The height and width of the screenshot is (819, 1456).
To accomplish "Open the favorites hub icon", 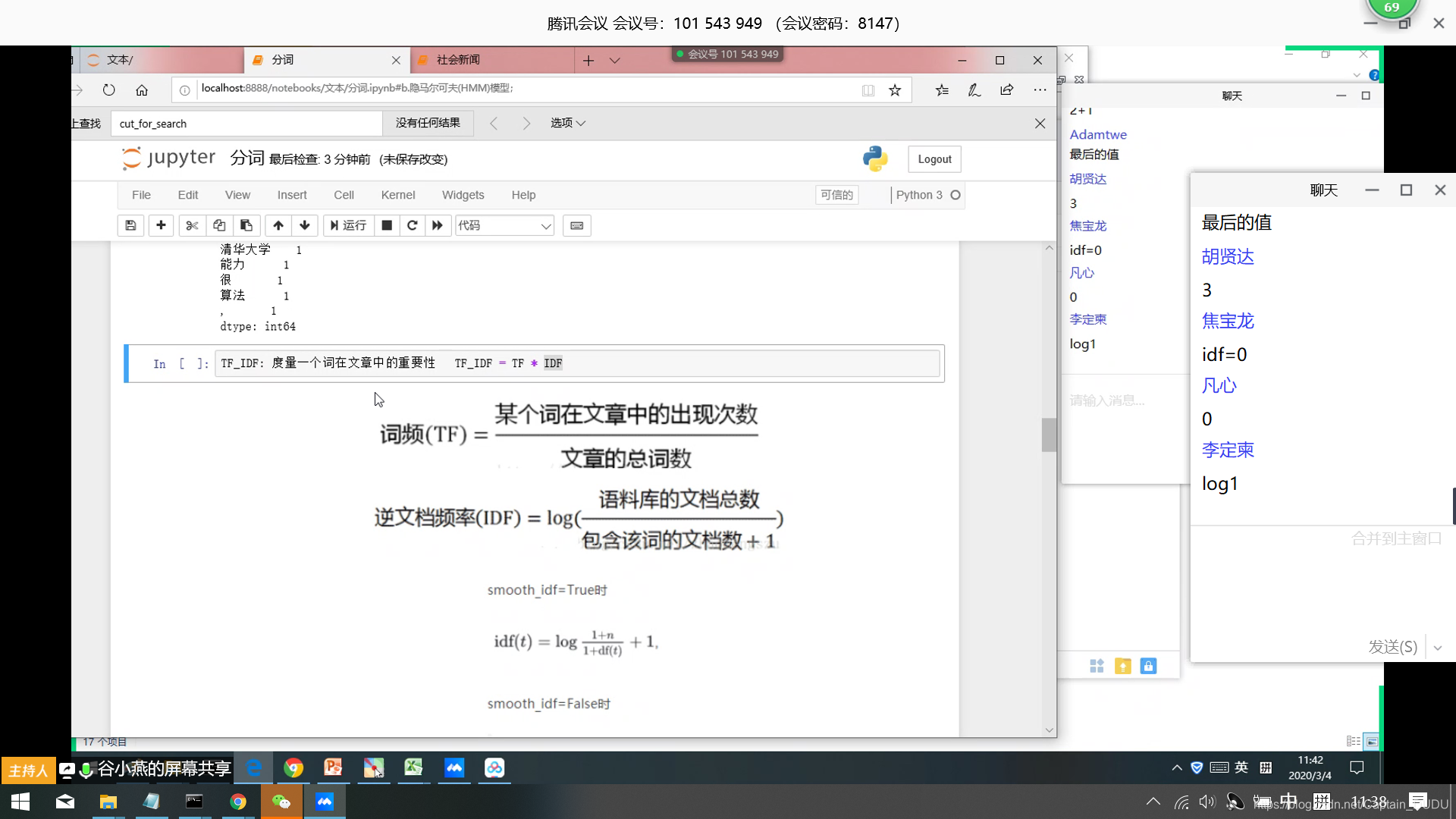I will point(942,89).
